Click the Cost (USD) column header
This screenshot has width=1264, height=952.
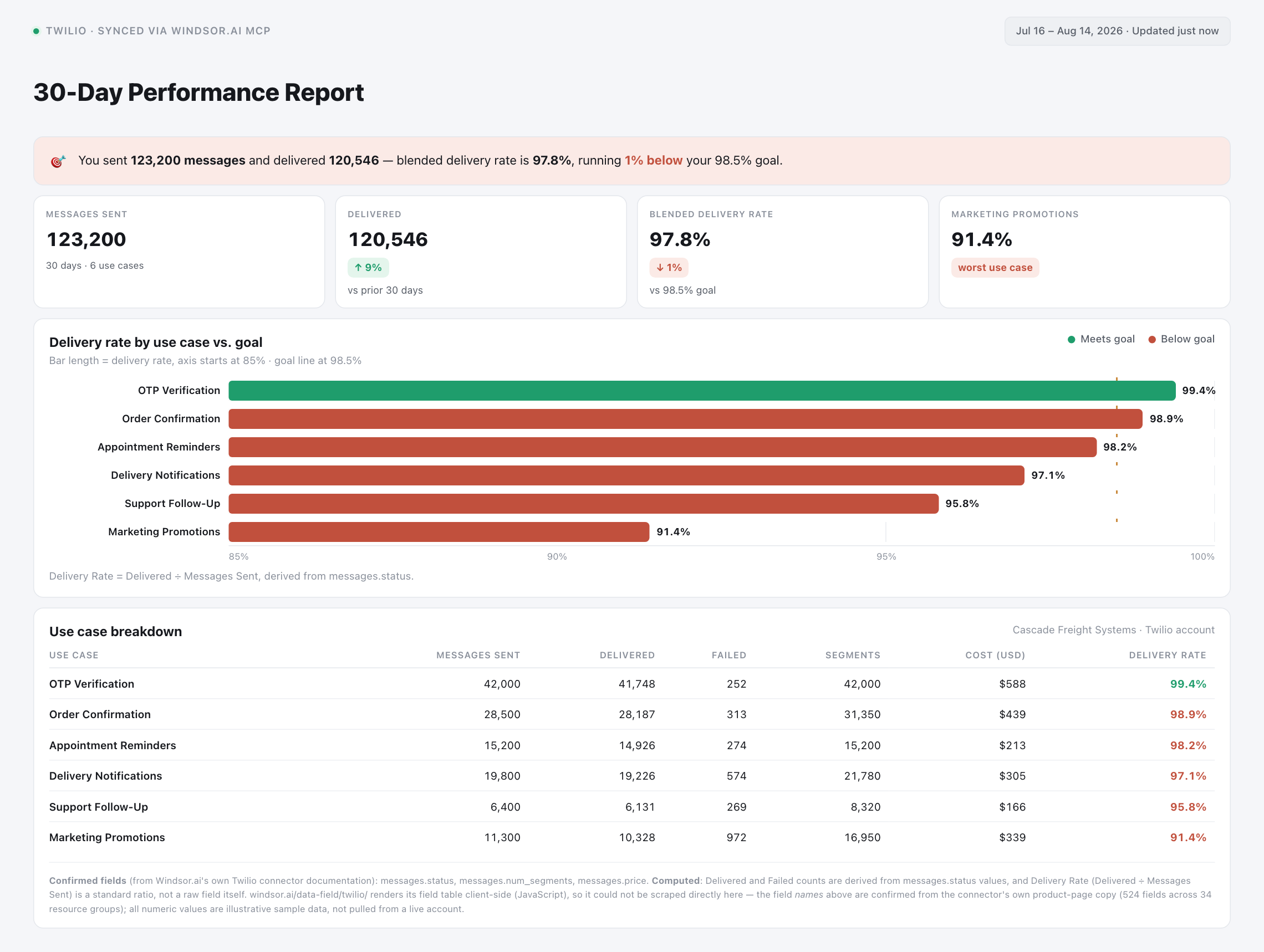coord(995,655)
